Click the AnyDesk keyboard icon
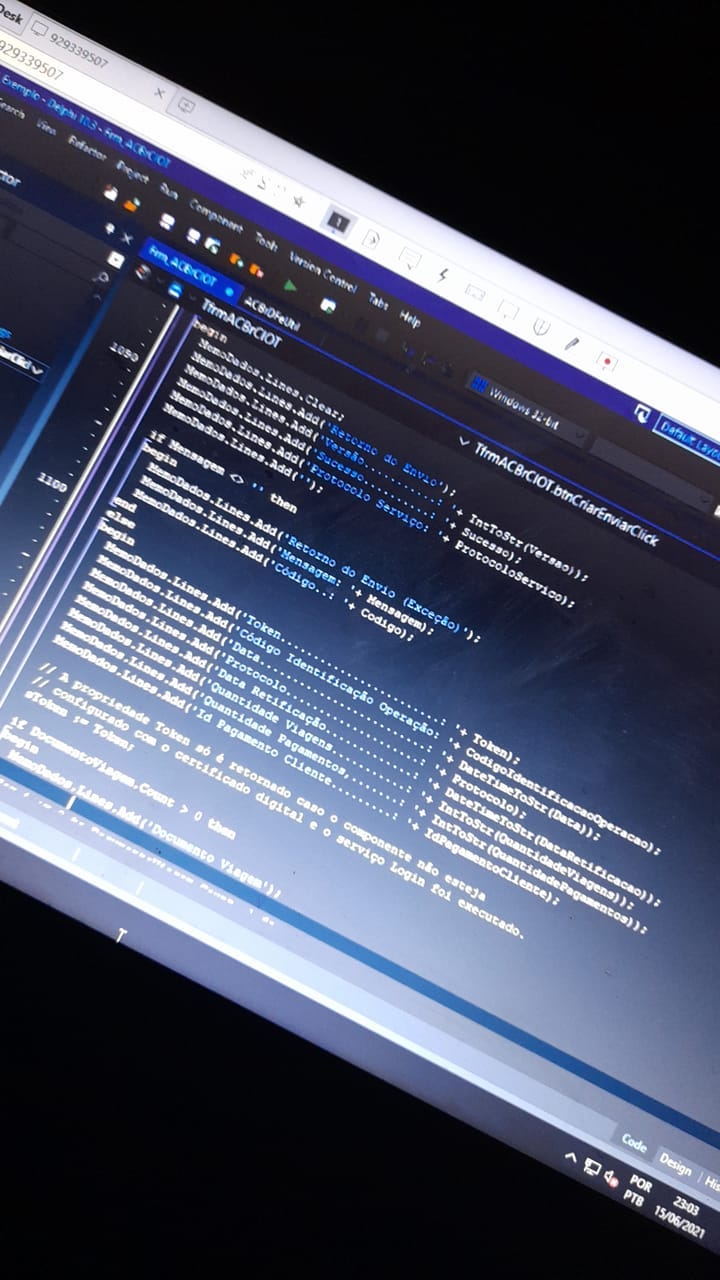This screenshot has width=720, height=1280. tap(475, 292)
